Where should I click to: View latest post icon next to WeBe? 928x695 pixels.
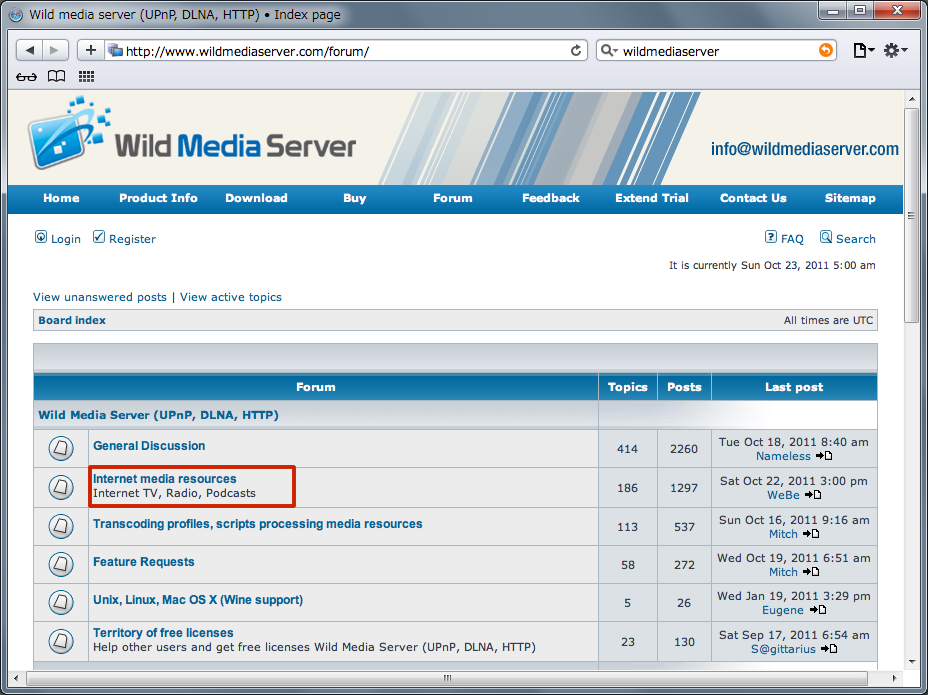point(813,494)
